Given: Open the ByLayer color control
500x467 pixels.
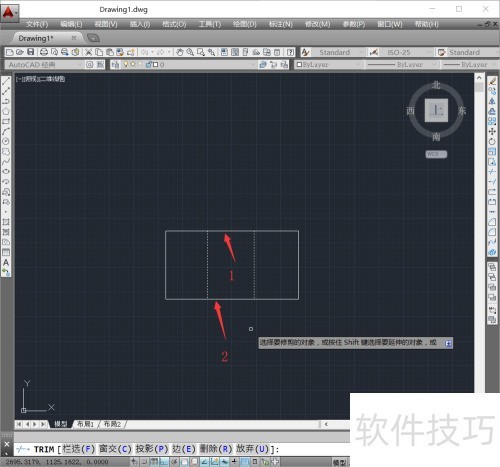Looking at the screenshot, I should click(328, 65).
